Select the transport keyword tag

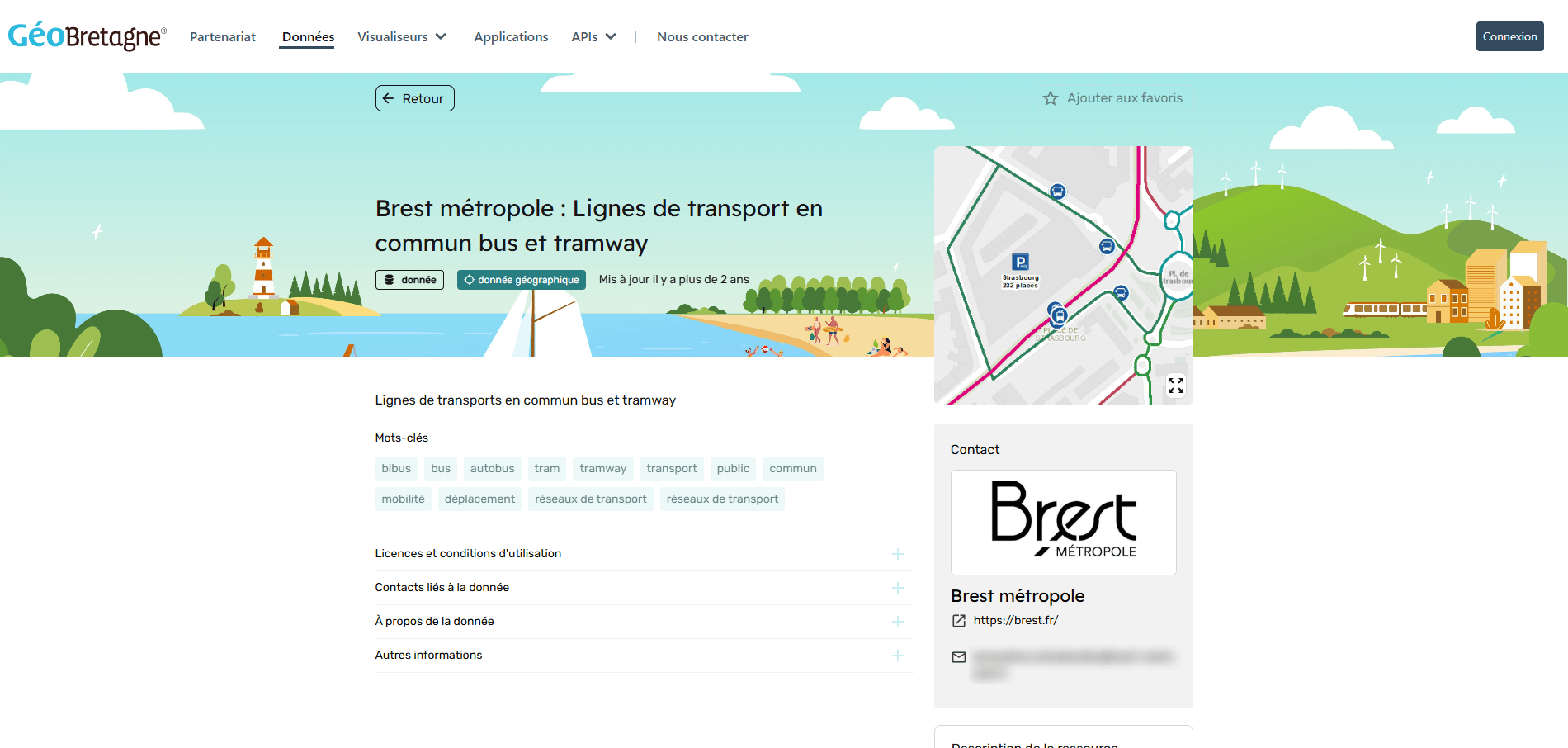672,468
